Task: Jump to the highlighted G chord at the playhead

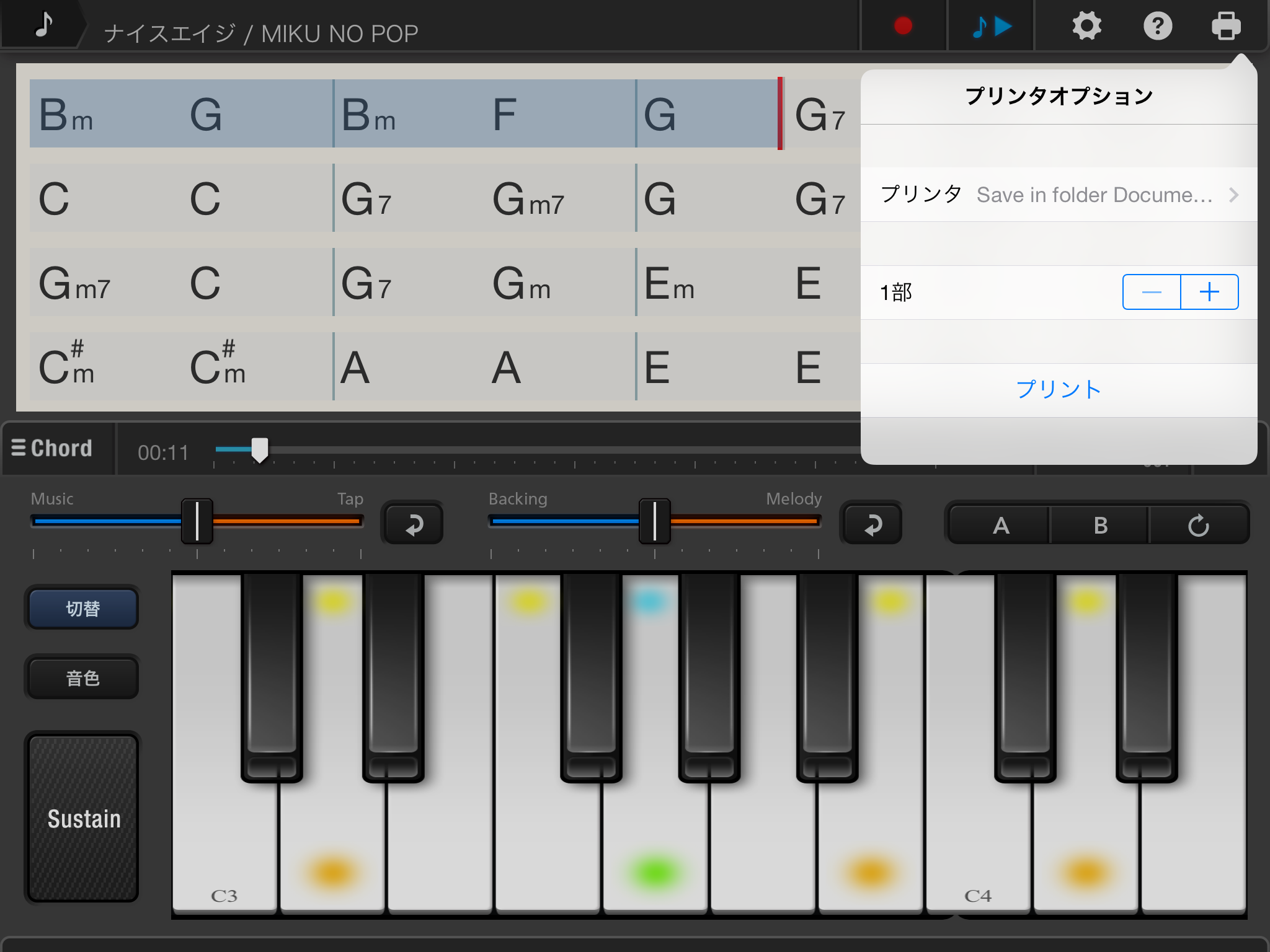Action: tap(659, 115)
